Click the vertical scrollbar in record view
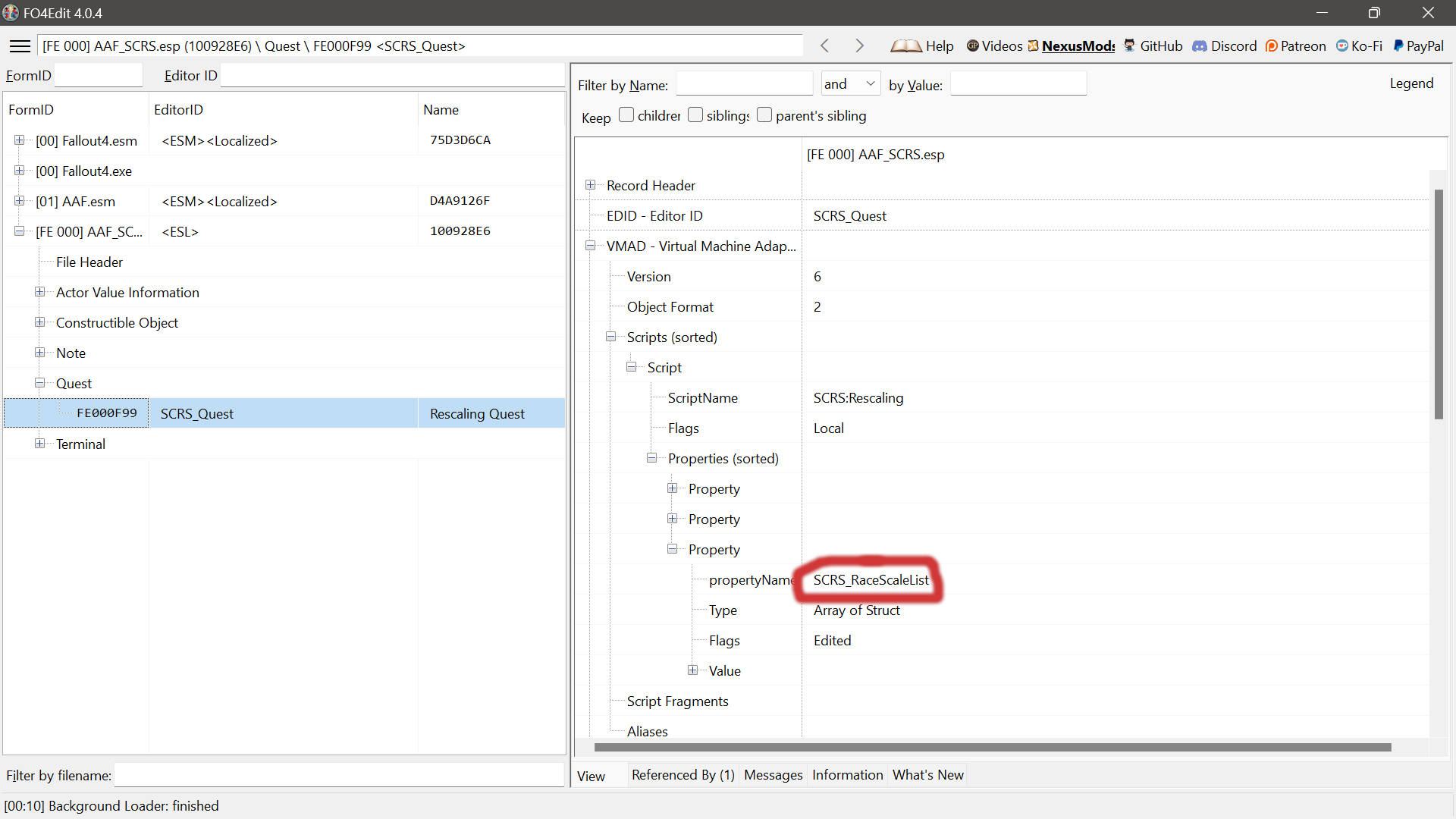This screenshot has height=819, width=1456. point(1439,304)
